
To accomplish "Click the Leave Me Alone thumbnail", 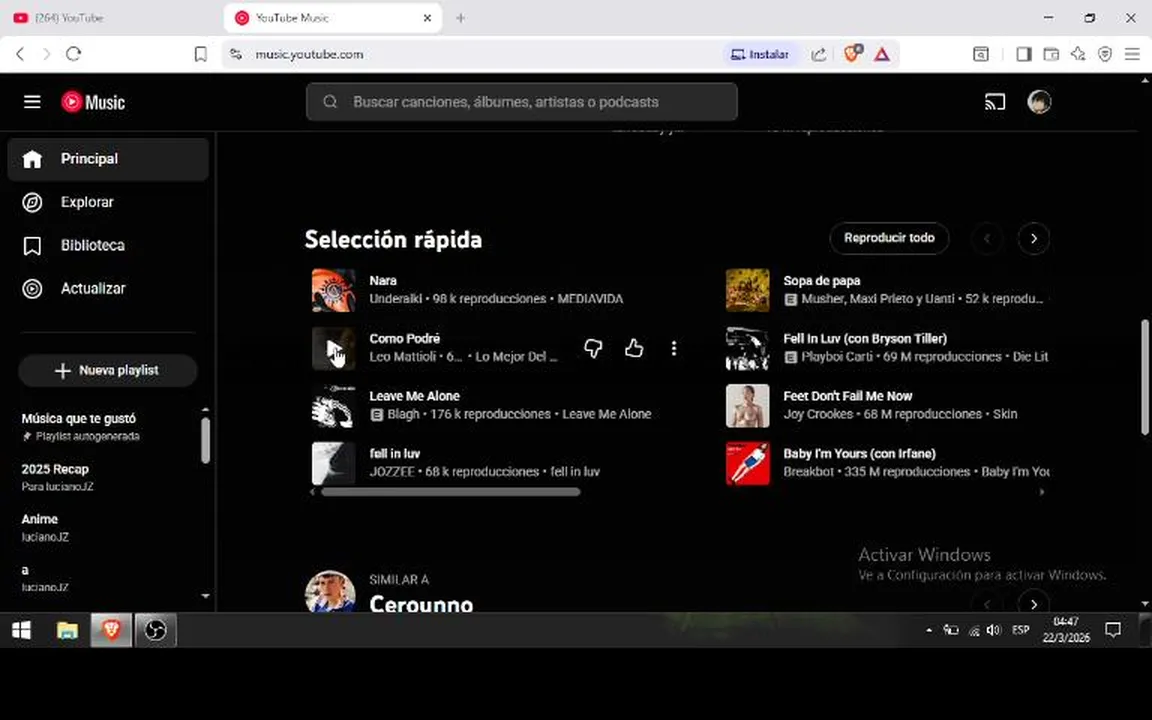I will [334, 406].
